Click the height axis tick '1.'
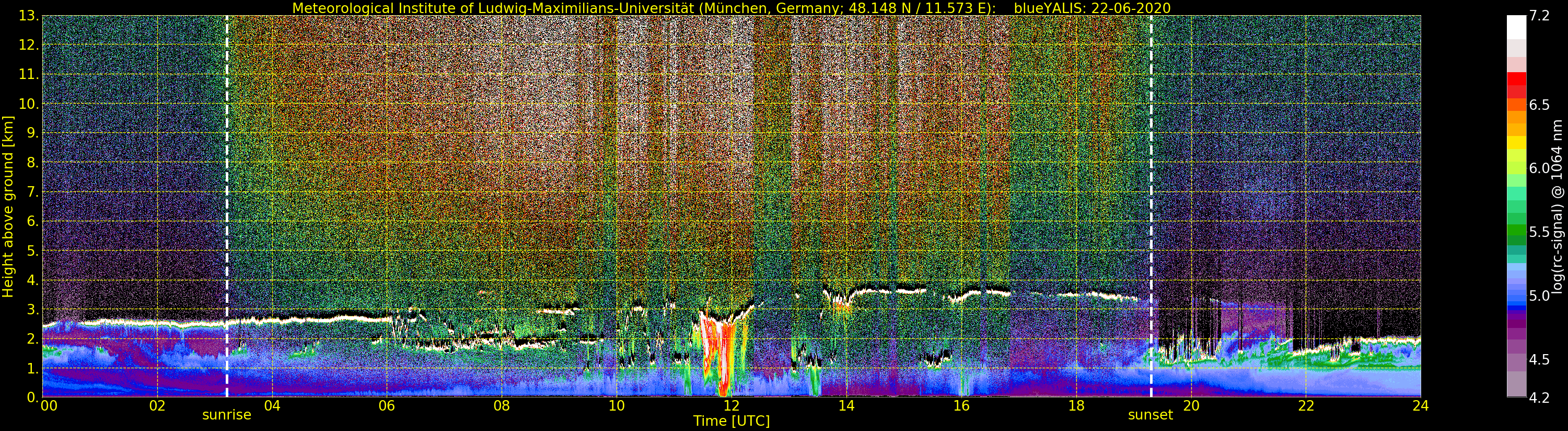The width and height of the screenshot is (1568, 431). pos(33,368)
